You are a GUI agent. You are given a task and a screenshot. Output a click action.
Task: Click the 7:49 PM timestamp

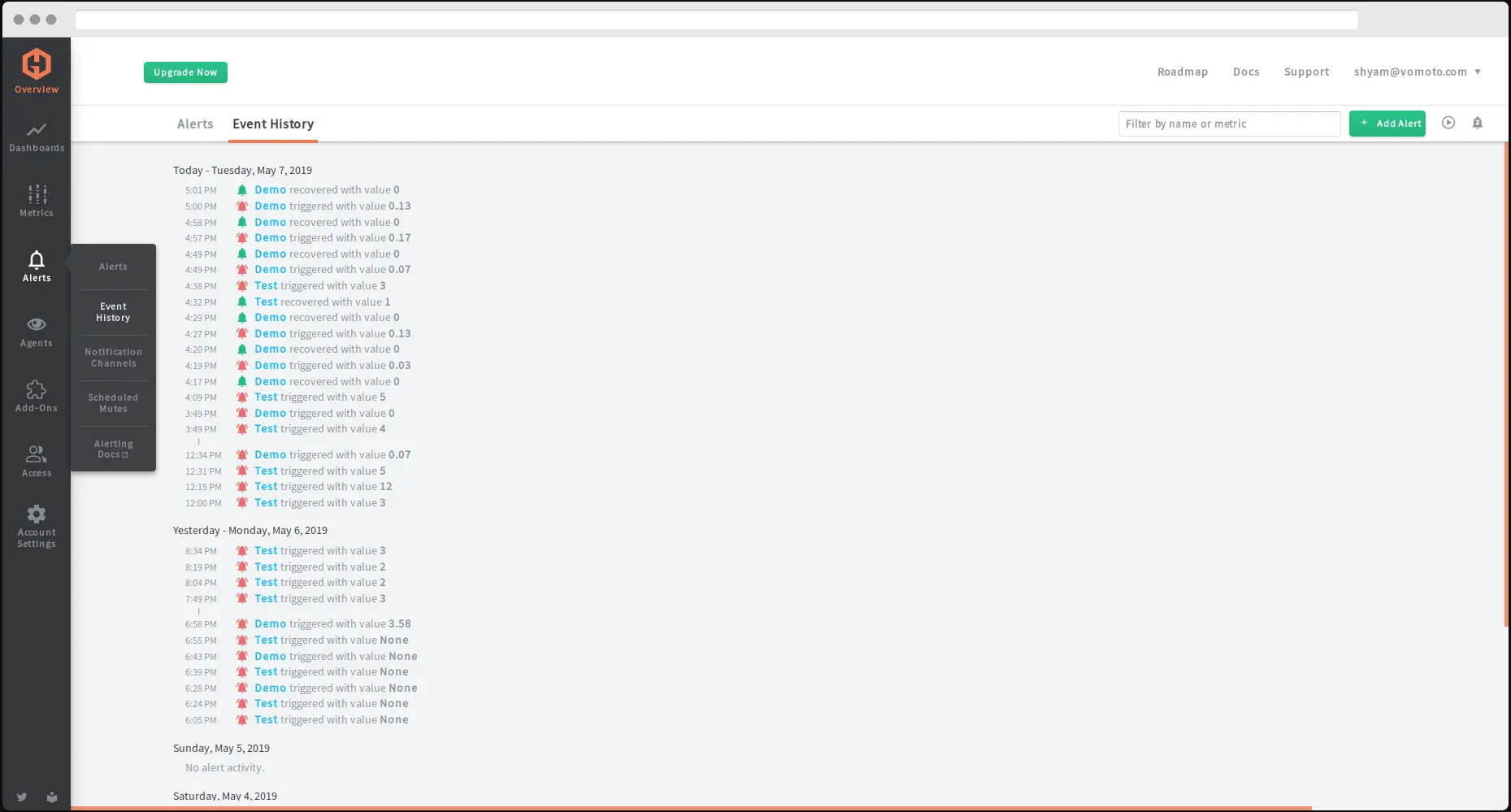(201, 600)
